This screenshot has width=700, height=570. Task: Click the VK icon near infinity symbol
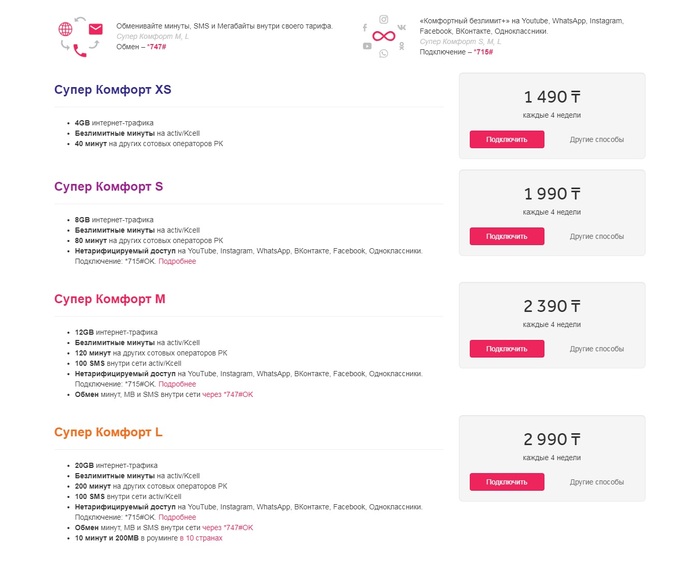pos(401,27)
